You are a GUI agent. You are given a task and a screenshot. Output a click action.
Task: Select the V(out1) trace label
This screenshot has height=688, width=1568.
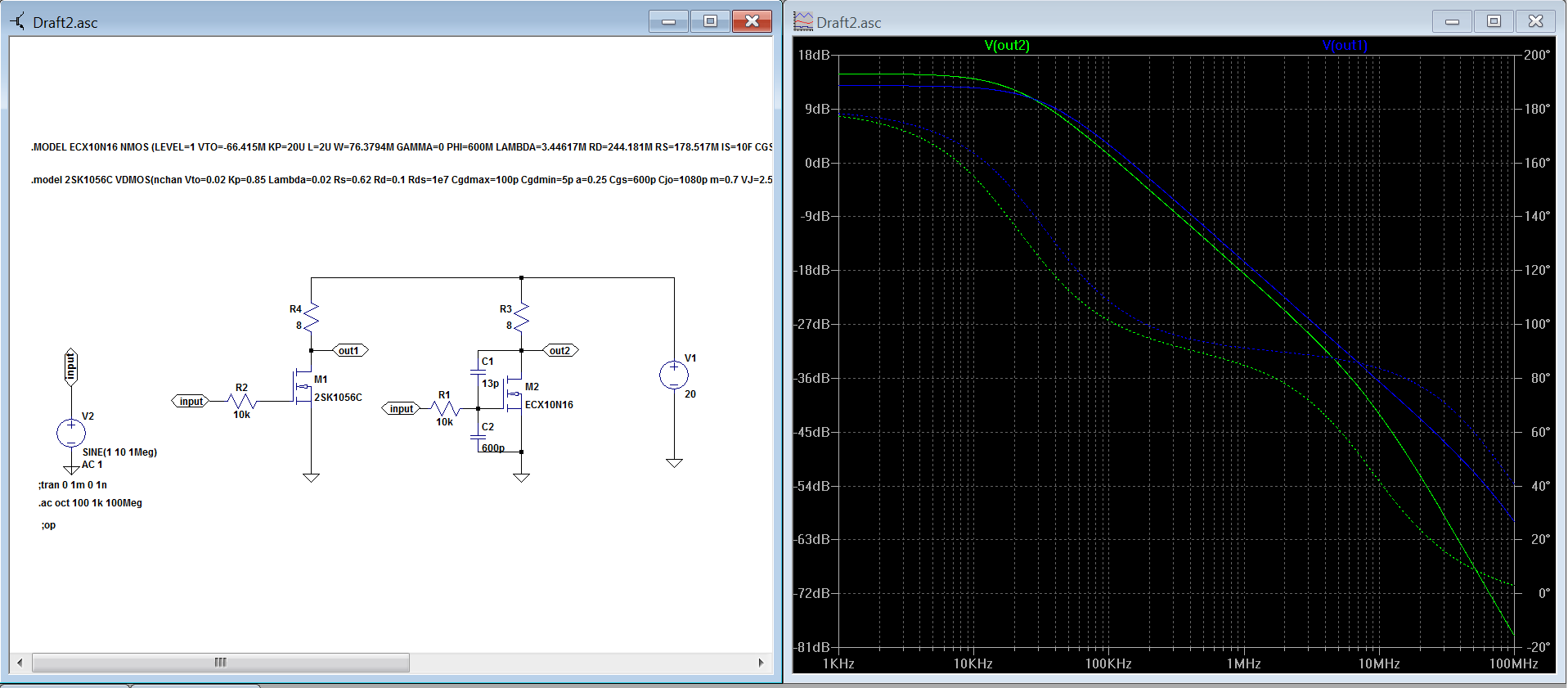[1345, 45]
